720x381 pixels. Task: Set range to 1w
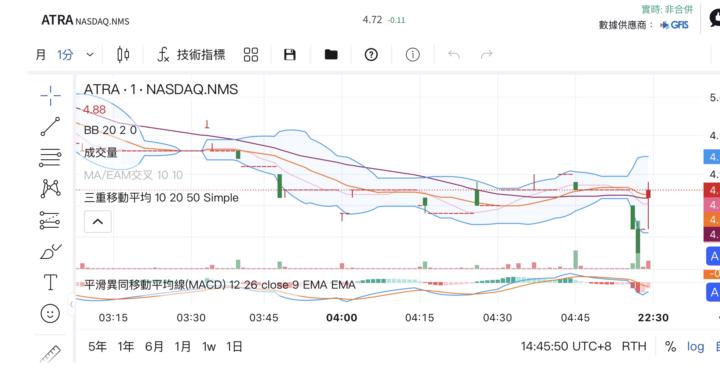(x=209, y=347)
